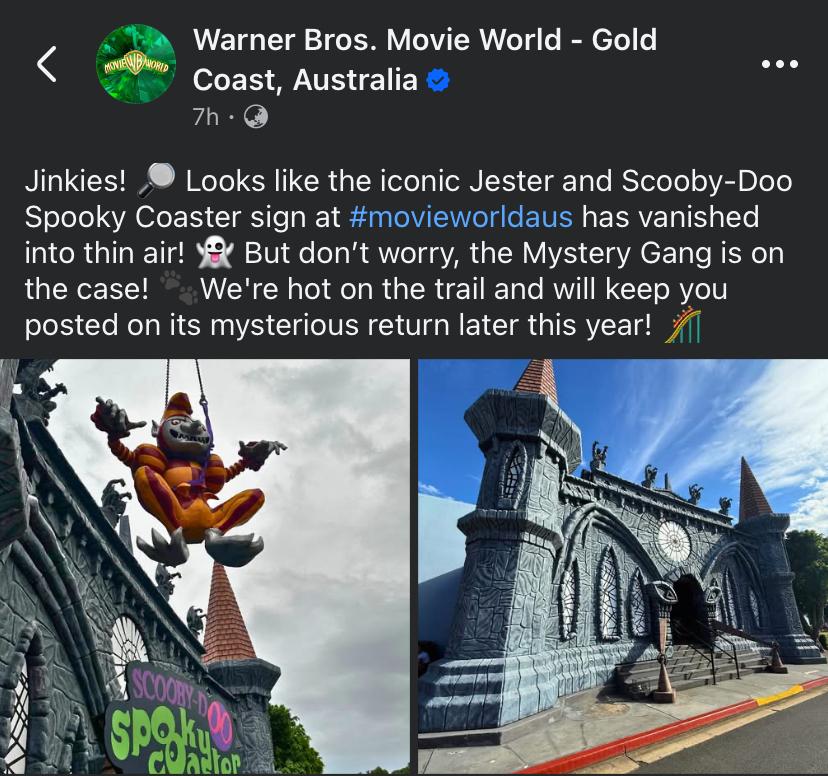This screenshot has height=776, width=828.
Task: Tap the blue verified badge
Action: (438, 81)
